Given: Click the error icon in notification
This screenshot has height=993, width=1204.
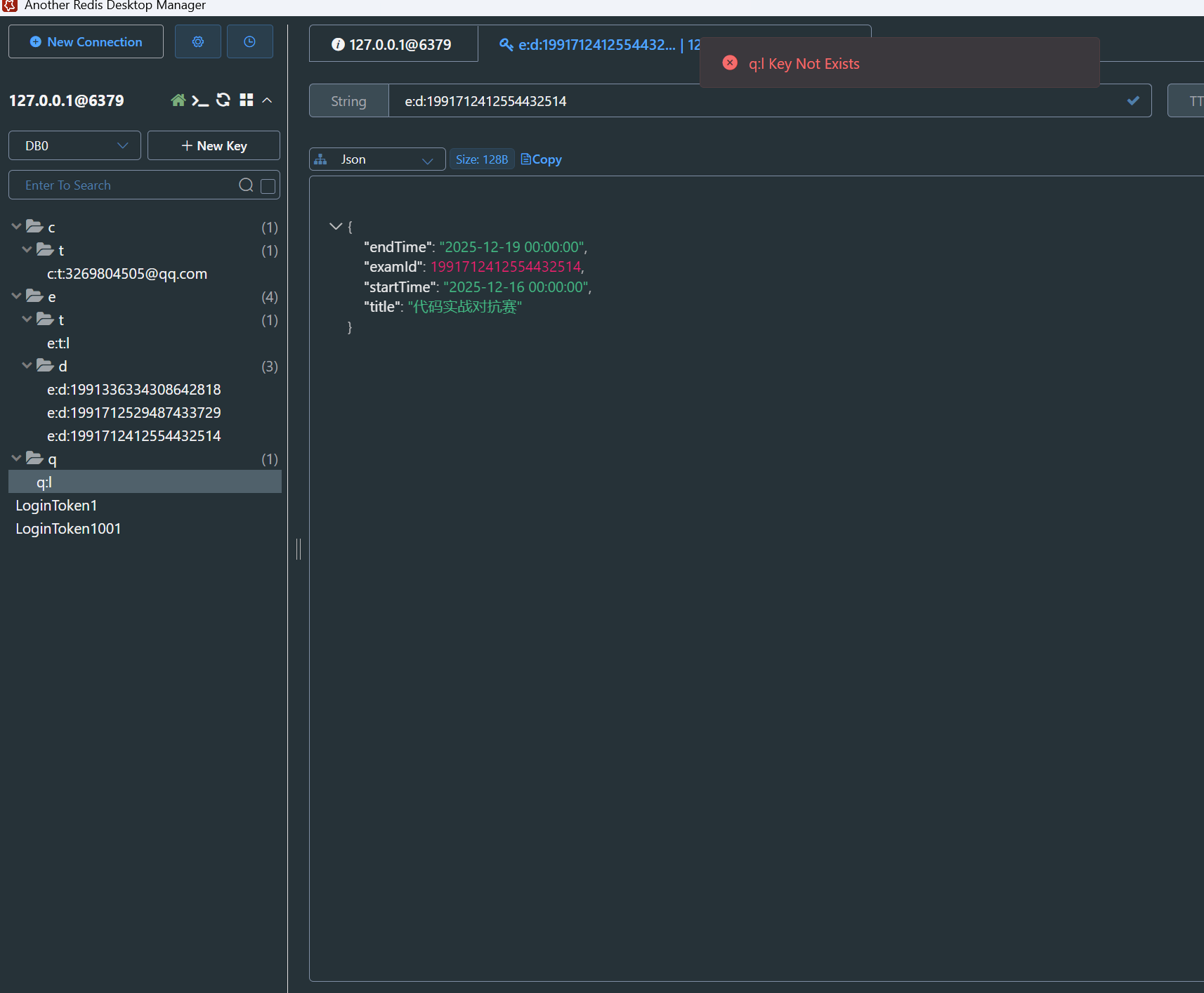Looking at the screenshot, I should point(730,63).
